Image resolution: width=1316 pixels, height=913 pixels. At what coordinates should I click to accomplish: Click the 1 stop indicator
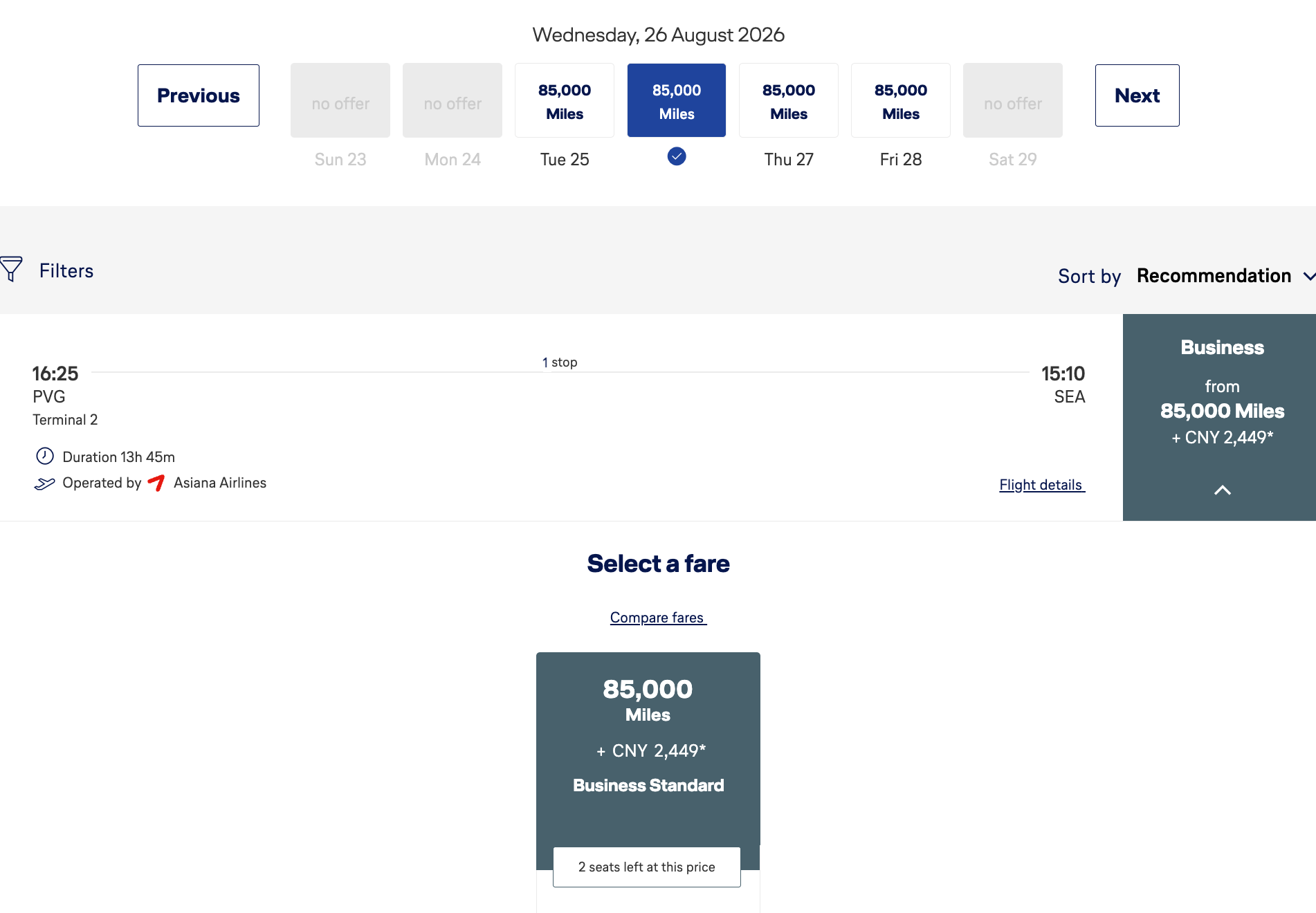560,362
